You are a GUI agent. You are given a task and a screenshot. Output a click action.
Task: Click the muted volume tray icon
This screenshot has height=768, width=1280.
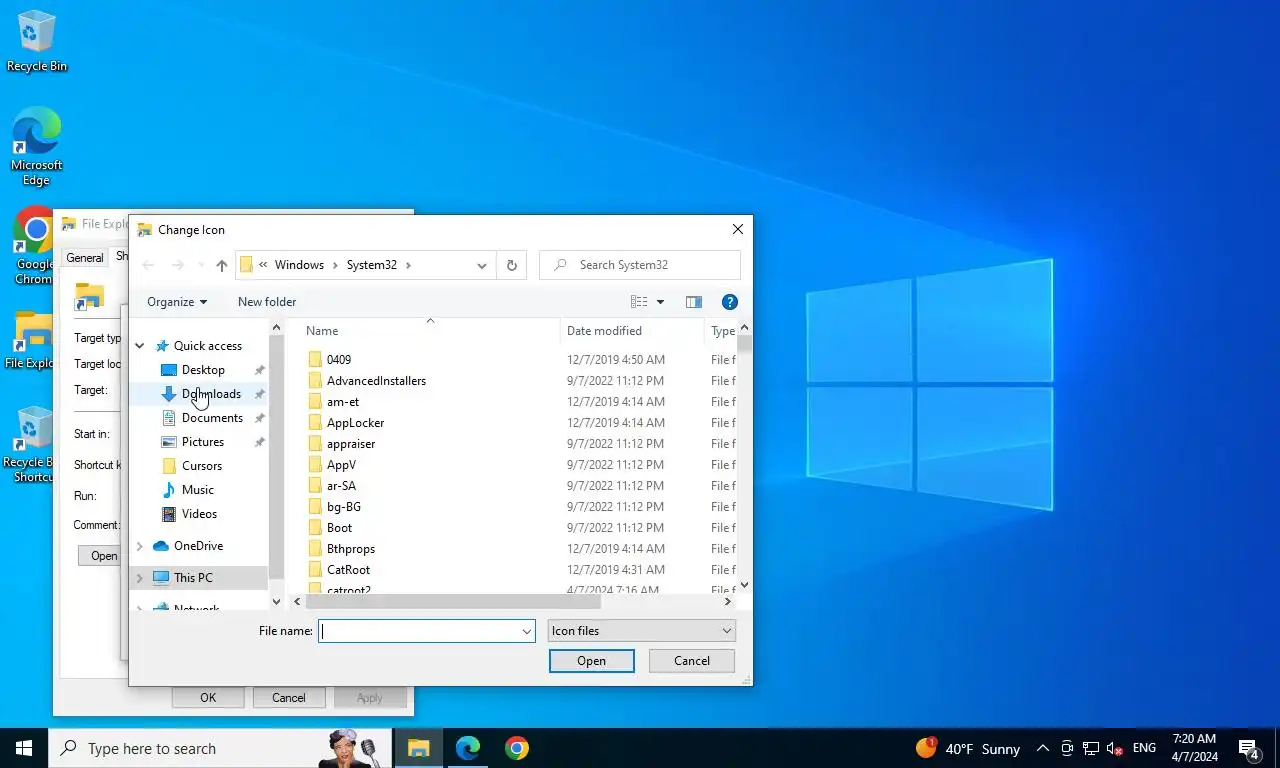[1115, 748]
